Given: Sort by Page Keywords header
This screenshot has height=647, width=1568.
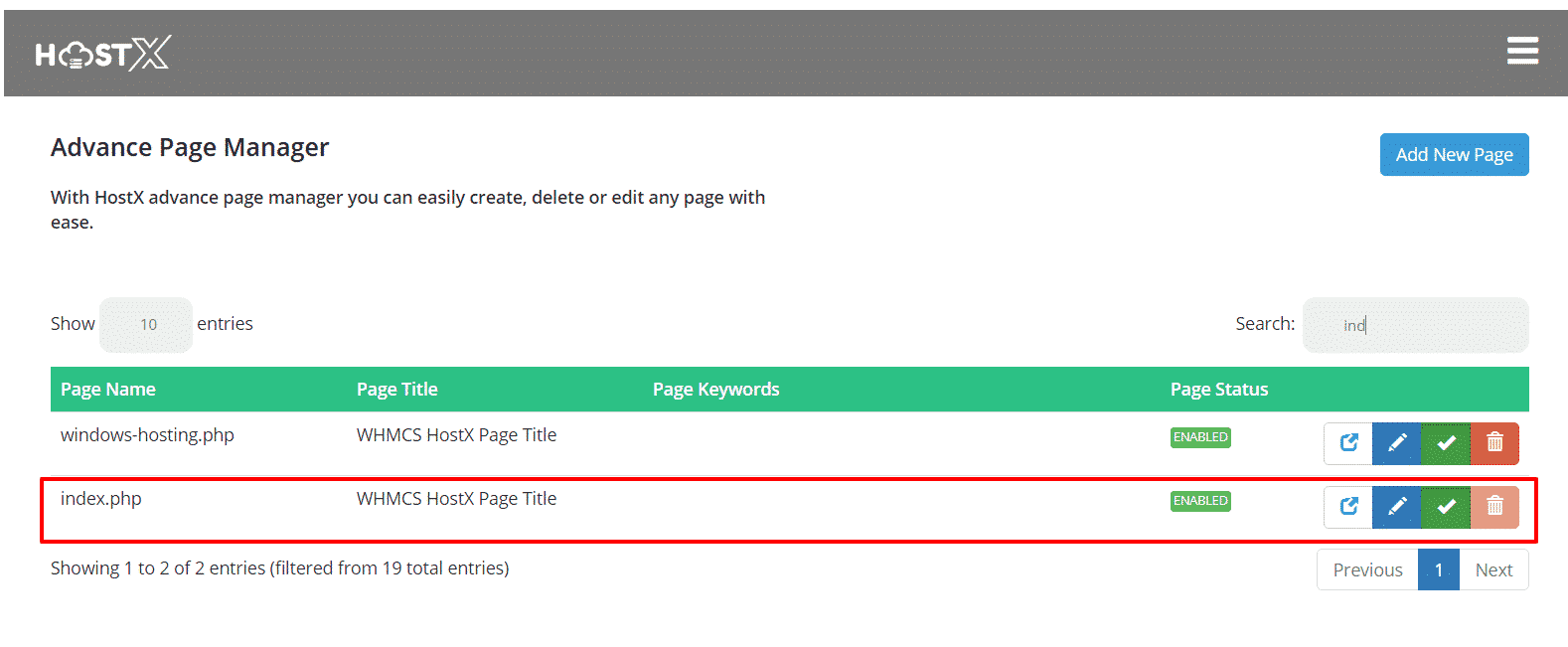Looking at the screenshot, I should (715, 390).
